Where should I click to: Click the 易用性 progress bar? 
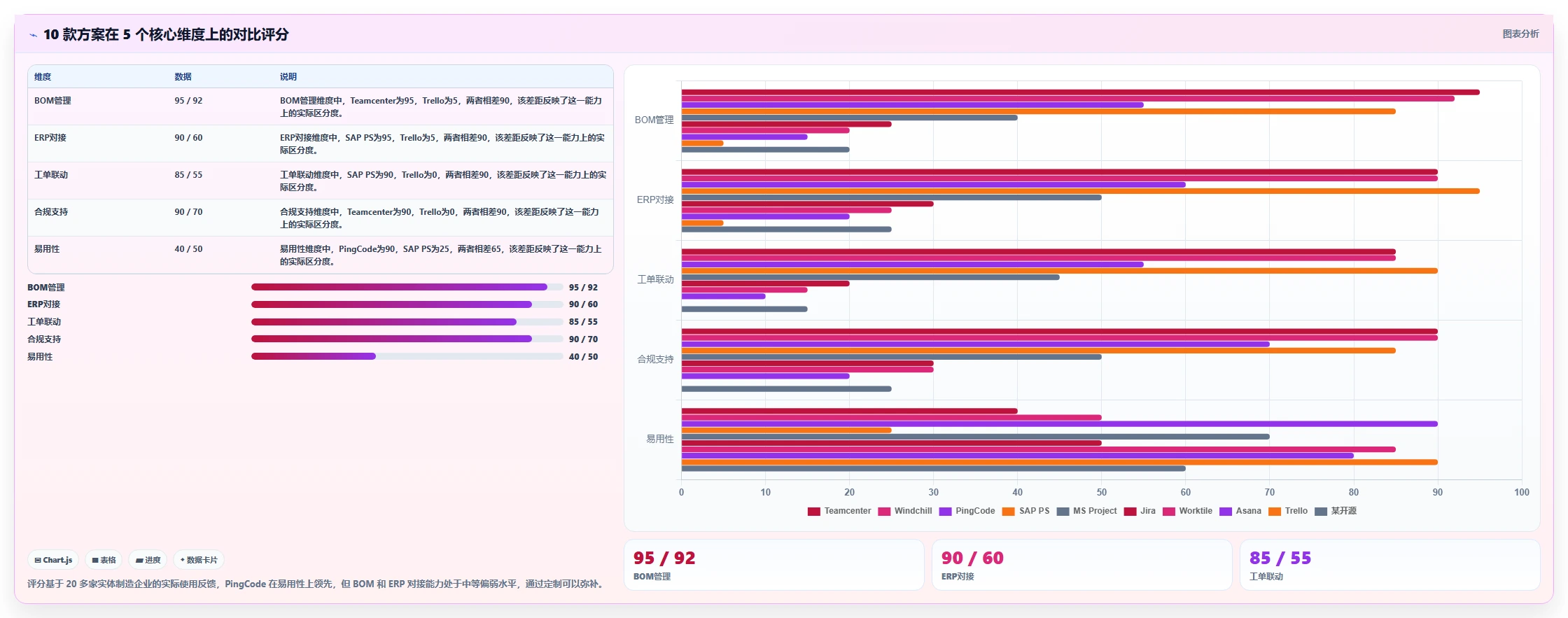(407, 356)
